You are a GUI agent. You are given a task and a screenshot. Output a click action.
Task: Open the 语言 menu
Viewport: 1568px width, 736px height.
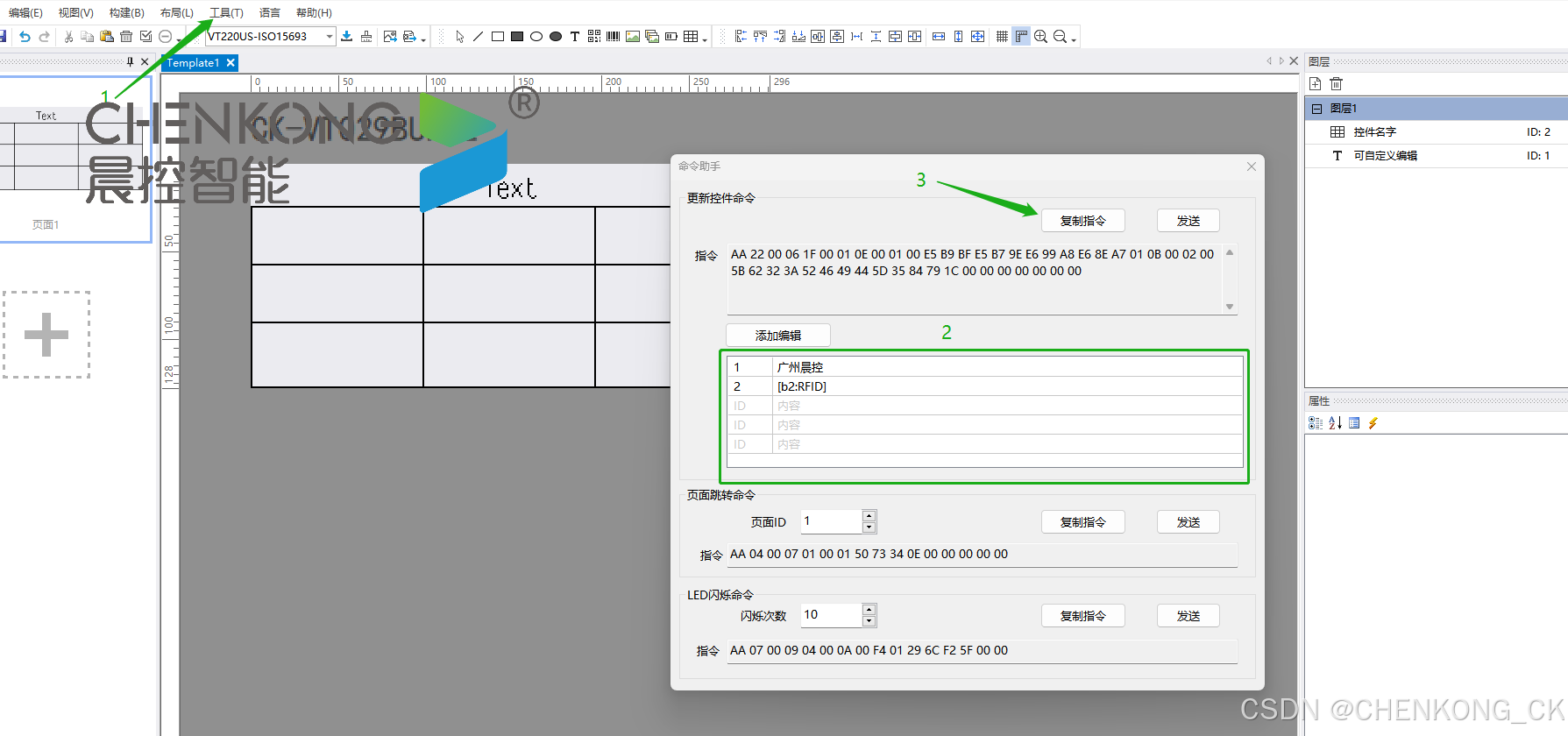pyautogui.click(x=270, y=13)
